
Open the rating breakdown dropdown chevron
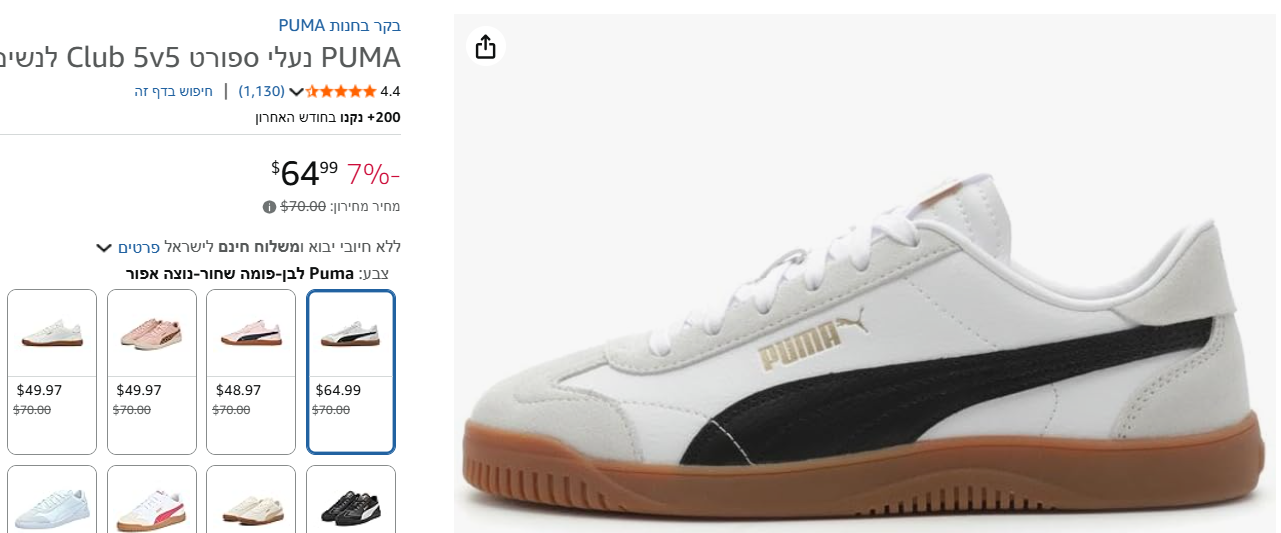tap(296, 92)
